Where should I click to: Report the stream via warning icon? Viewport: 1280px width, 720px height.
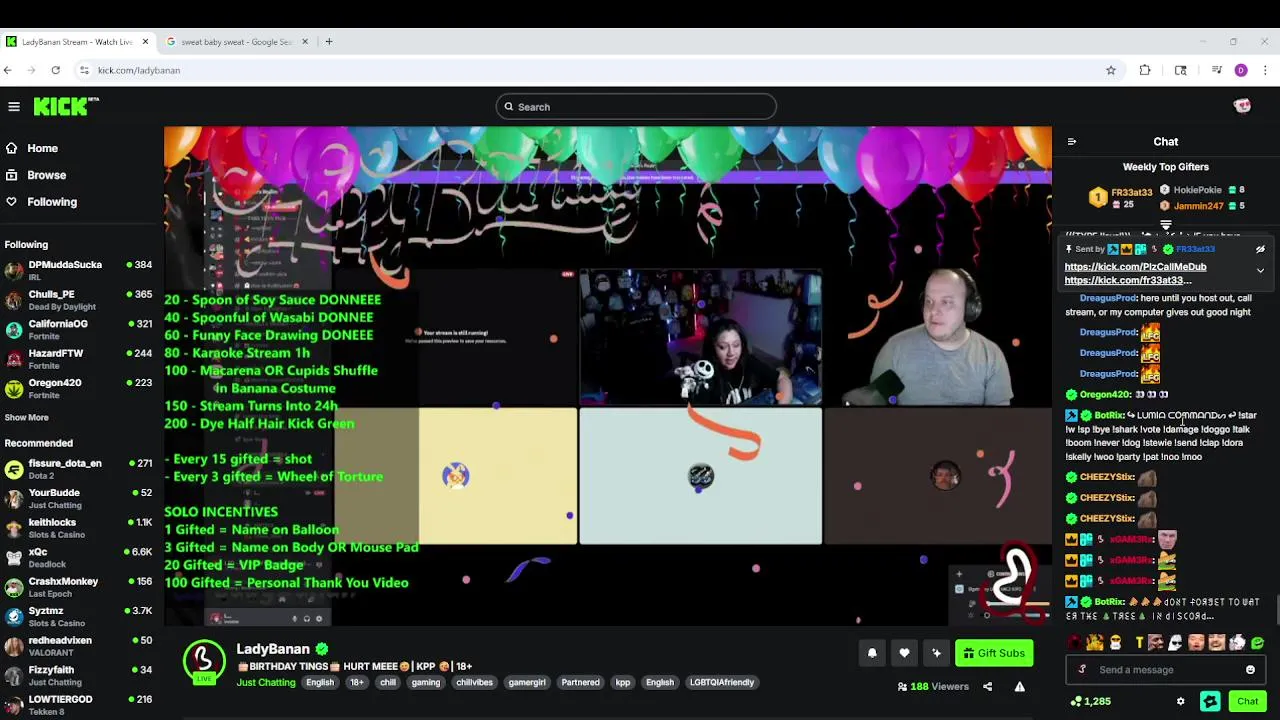click(1019, 687)
